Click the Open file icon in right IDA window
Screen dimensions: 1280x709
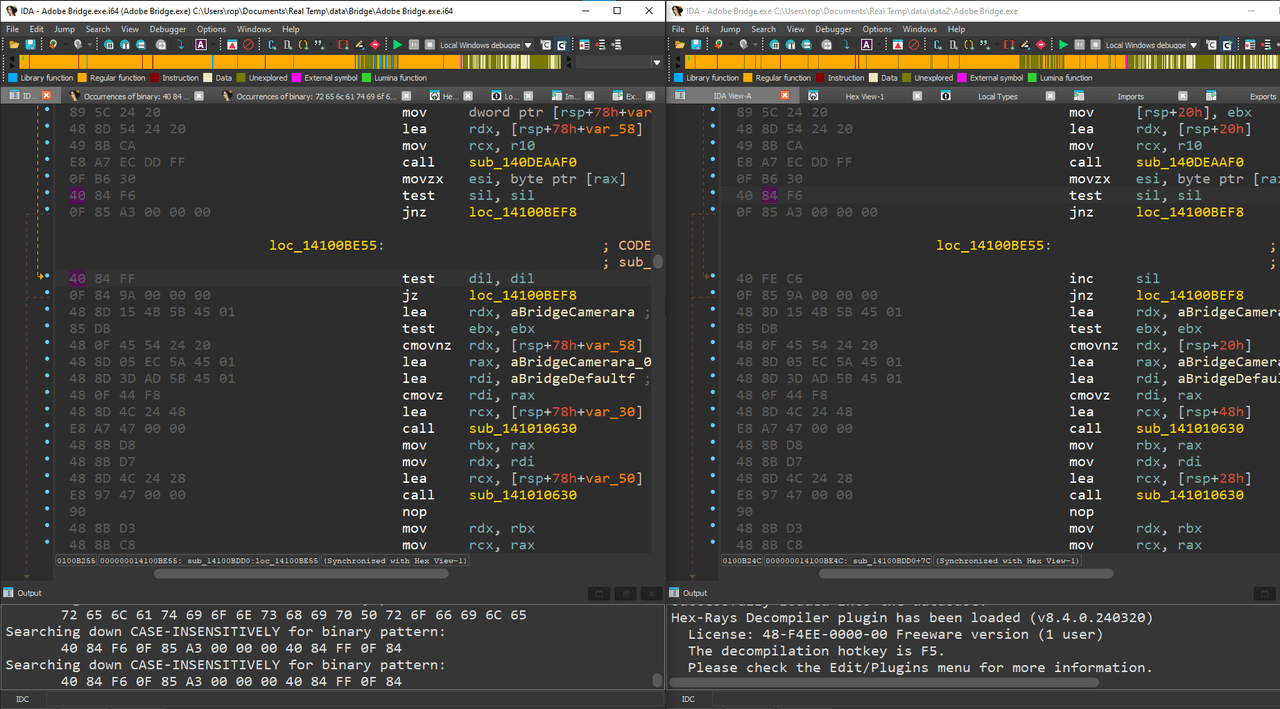click(x=679, y=45)
